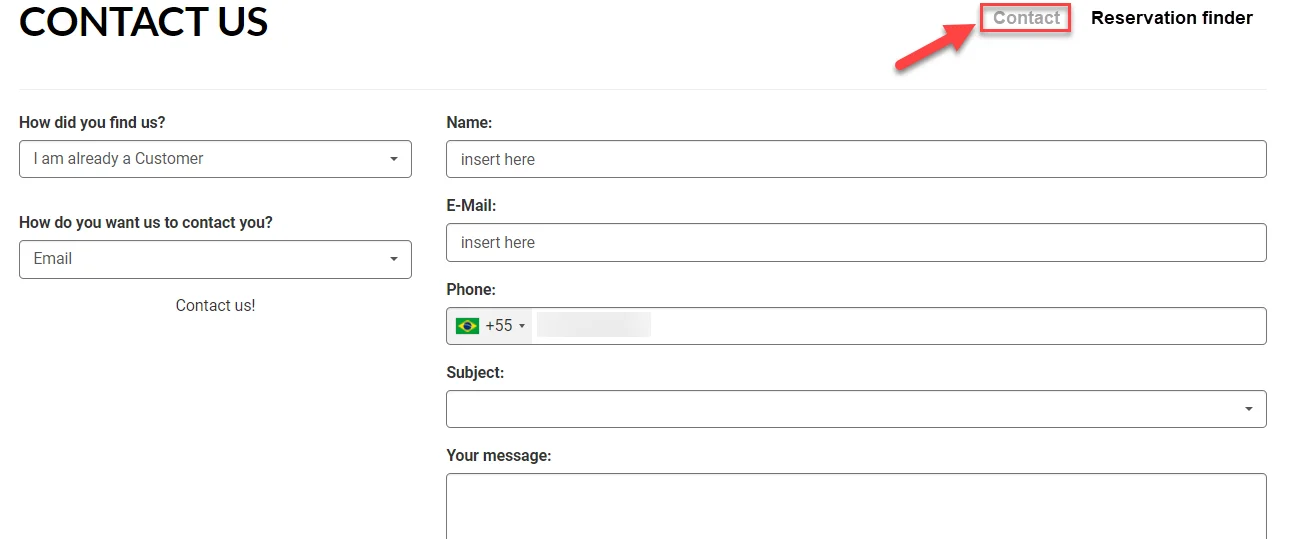Expand the contact method dropdown showing Email
Viewport: 1289px width, 539px height.
(215, 259)
